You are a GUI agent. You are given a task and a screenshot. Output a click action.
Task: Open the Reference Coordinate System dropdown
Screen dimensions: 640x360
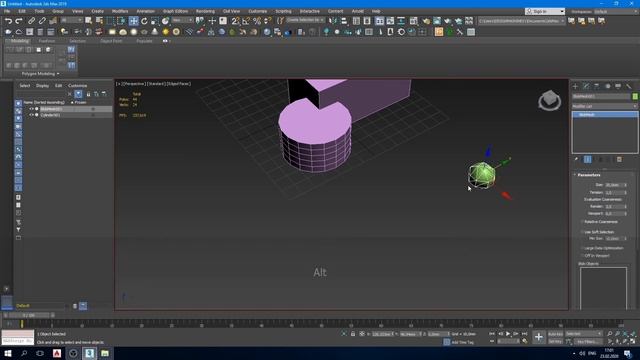(x=182, y=20)
